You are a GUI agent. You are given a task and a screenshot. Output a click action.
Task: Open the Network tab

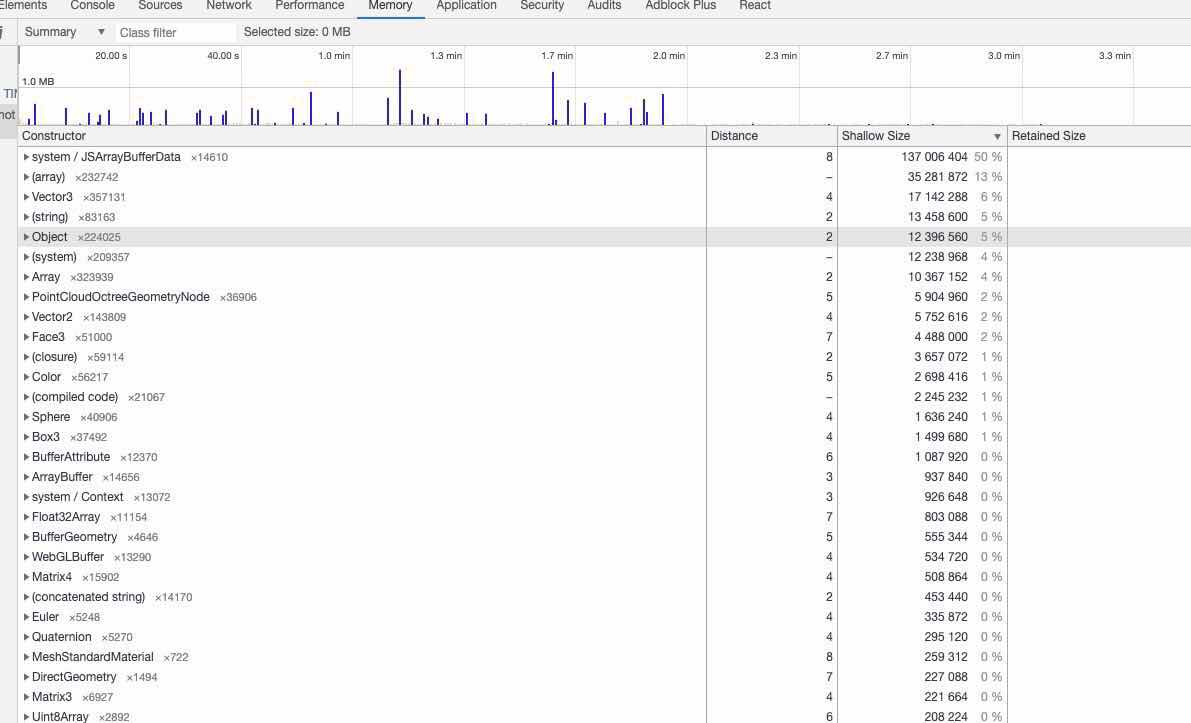(x=229, y=5)
